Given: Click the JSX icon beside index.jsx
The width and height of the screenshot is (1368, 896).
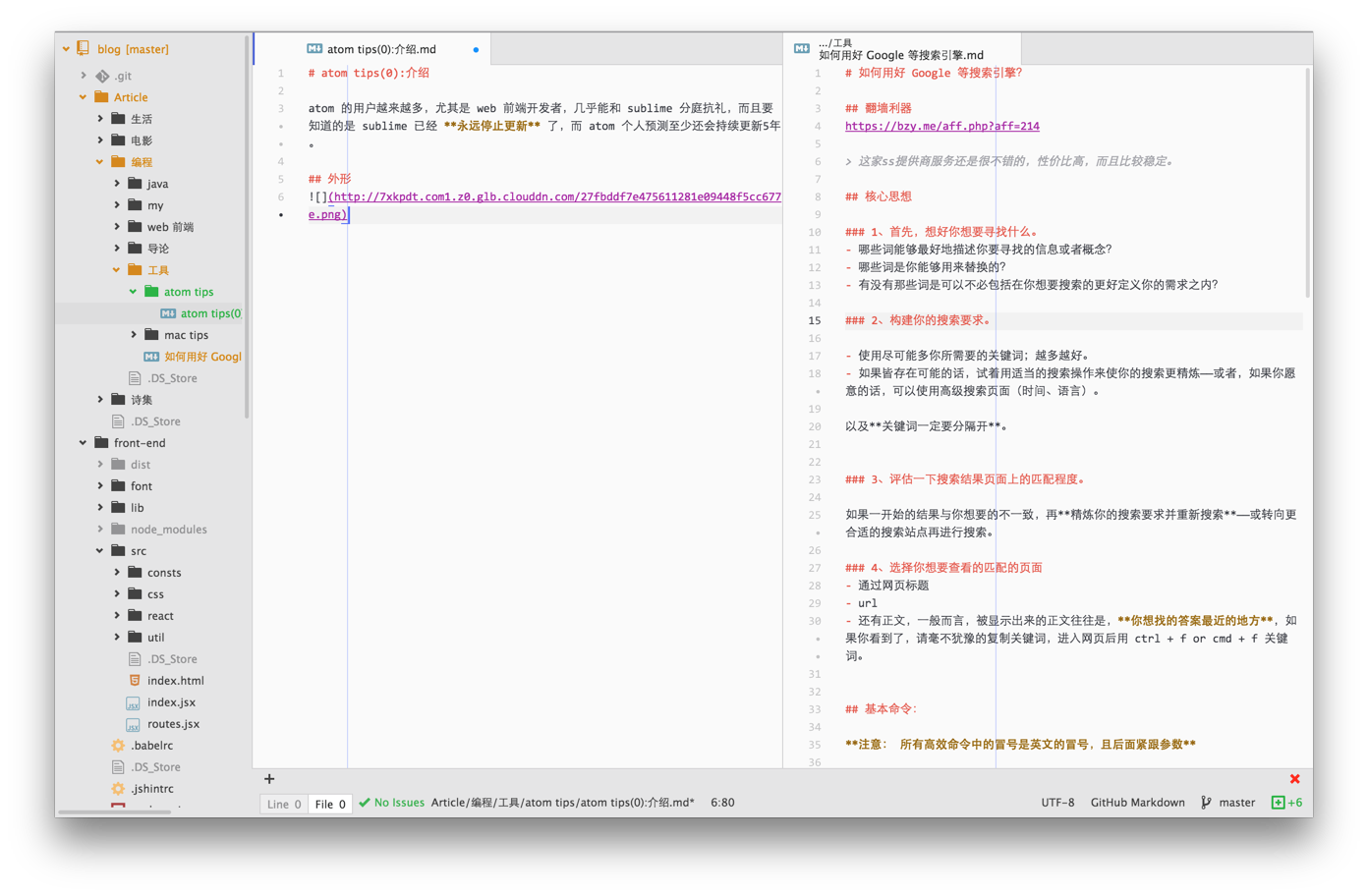Looking at the screenshot, I should click(x=134, y=701).
